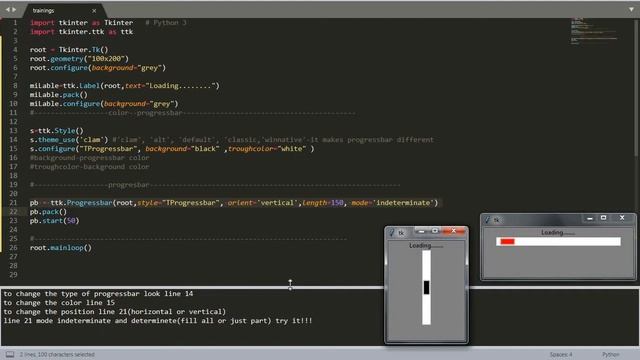Viewport: 640px width, 360px height.
Task: Click the s.theme_use('clam') code
Action: pos(69,140)
